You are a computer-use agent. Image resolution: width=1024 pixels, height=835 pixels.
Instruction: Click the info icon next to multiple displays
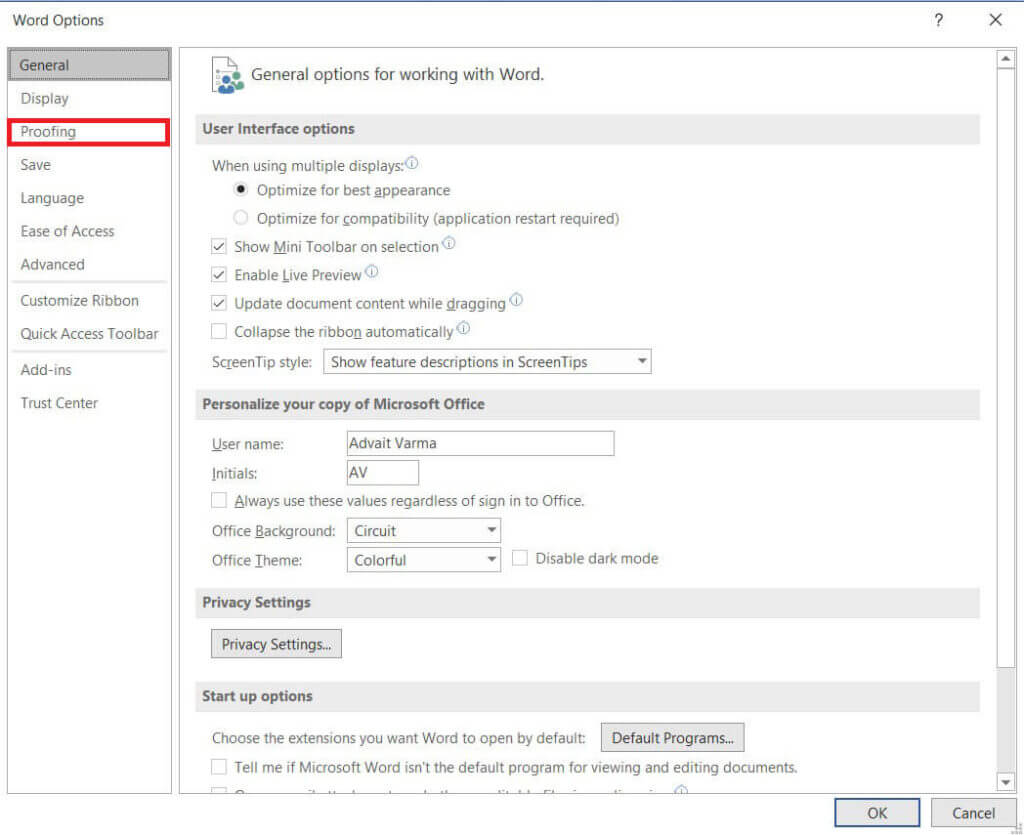(x=411, y=163)
